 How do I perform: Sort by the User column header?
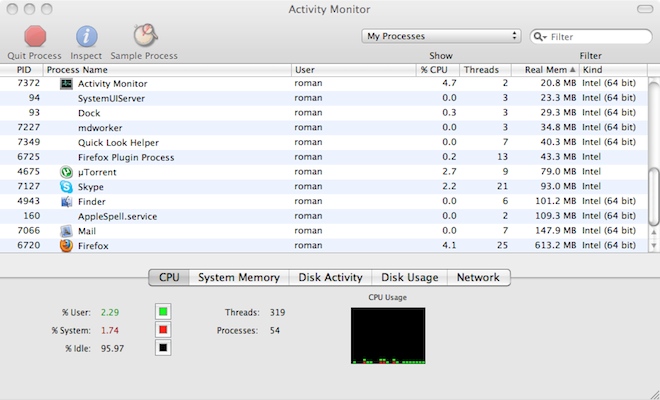[x=354, y=70]
